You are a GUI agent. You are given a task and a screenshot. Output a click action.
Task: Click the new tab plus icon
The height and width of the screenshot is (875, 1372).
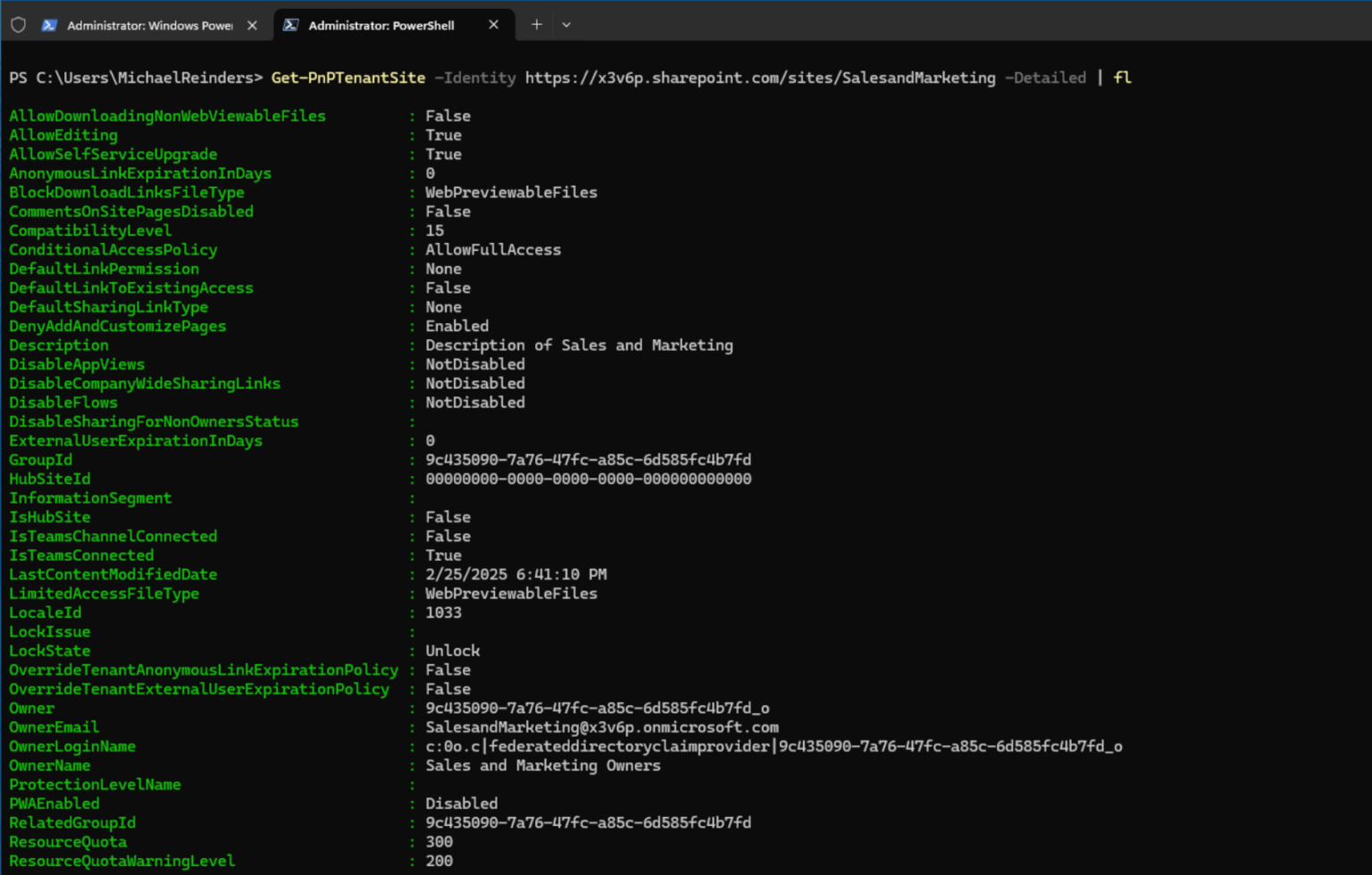(x=536, y=25)
